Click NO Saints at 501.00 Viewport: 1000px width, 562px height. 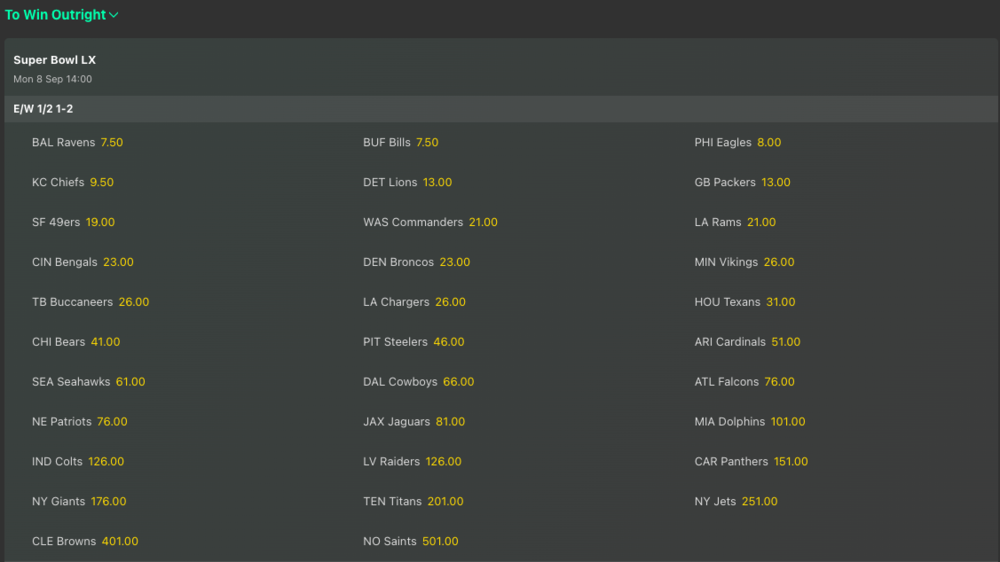[x=410, y=541]
